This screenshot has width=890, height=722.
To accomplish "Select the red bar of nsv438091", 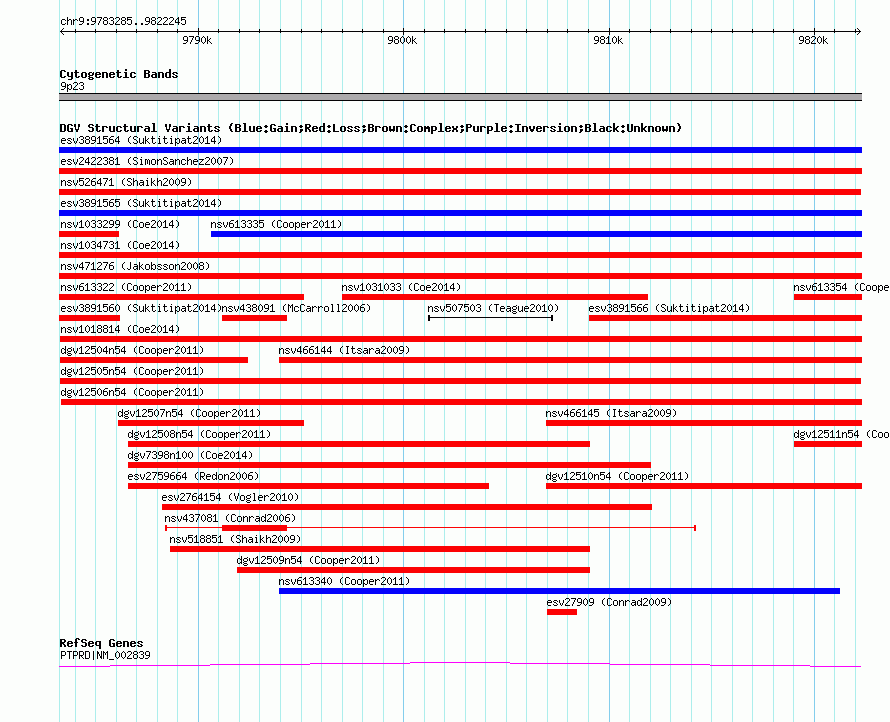I will tap(254, 318).
